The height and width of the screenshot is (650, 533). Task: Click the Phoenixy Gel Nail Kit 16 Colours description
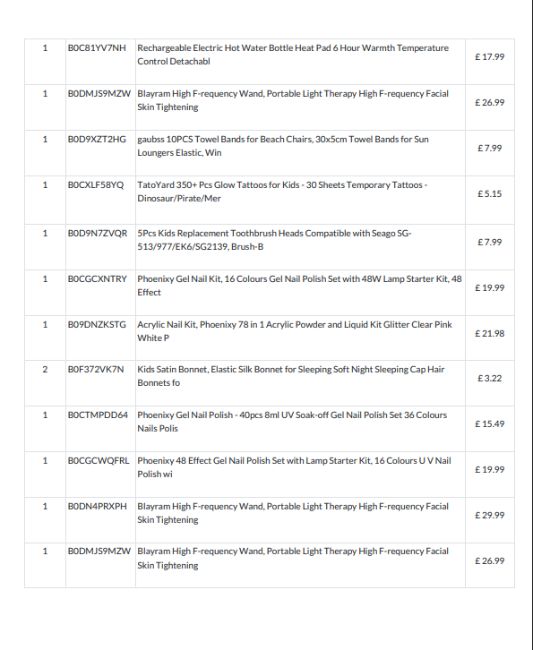pos(299,286)
